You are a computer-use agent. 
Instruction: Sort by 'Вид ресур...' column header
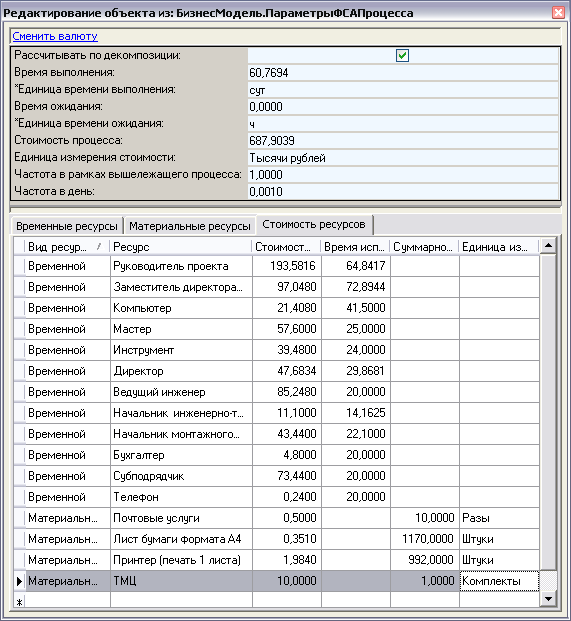click(x=67, y=247)
